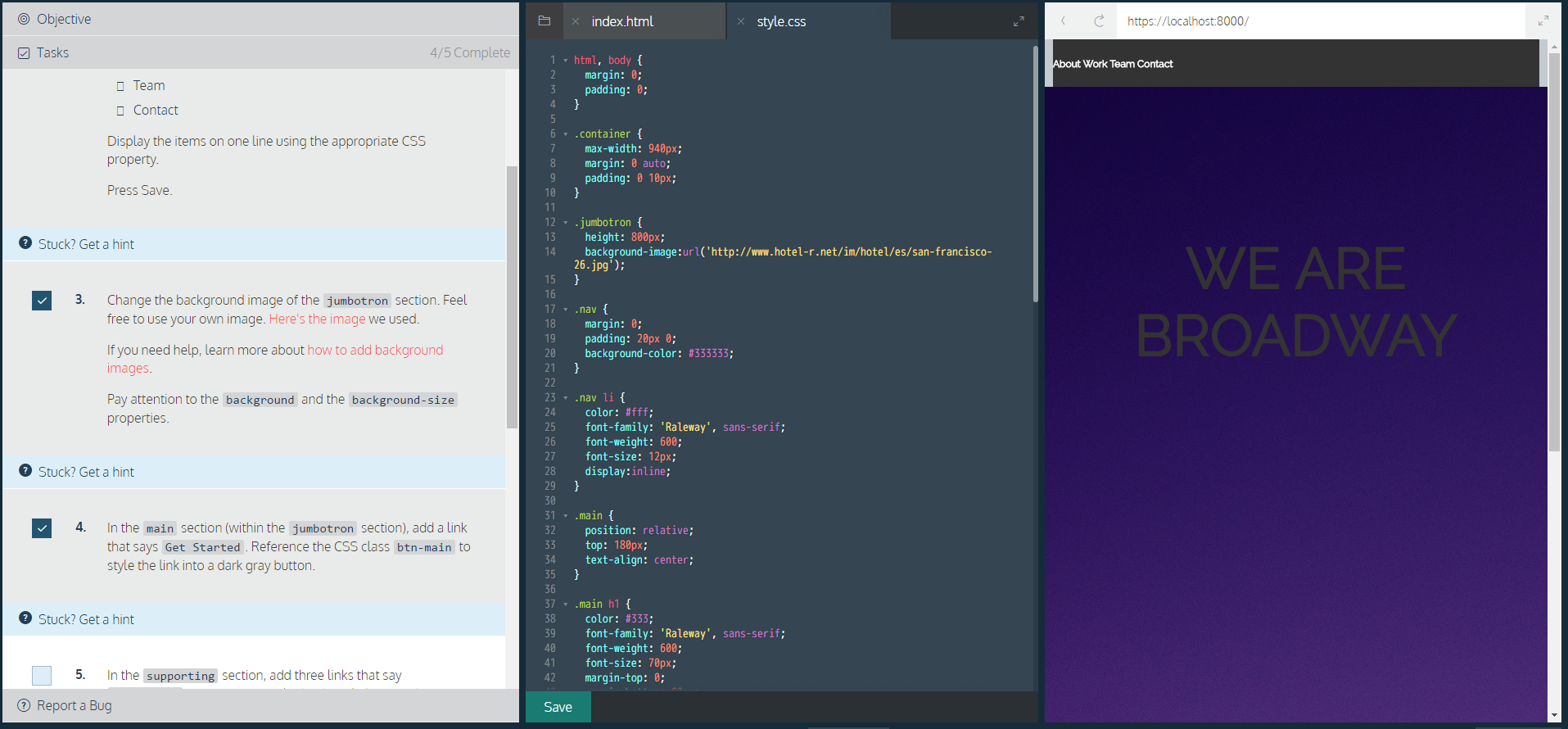The height and width of the screenshot is (729, 1568).
Task: Open the file browser folder icon
Action: (x=544, y=21)
